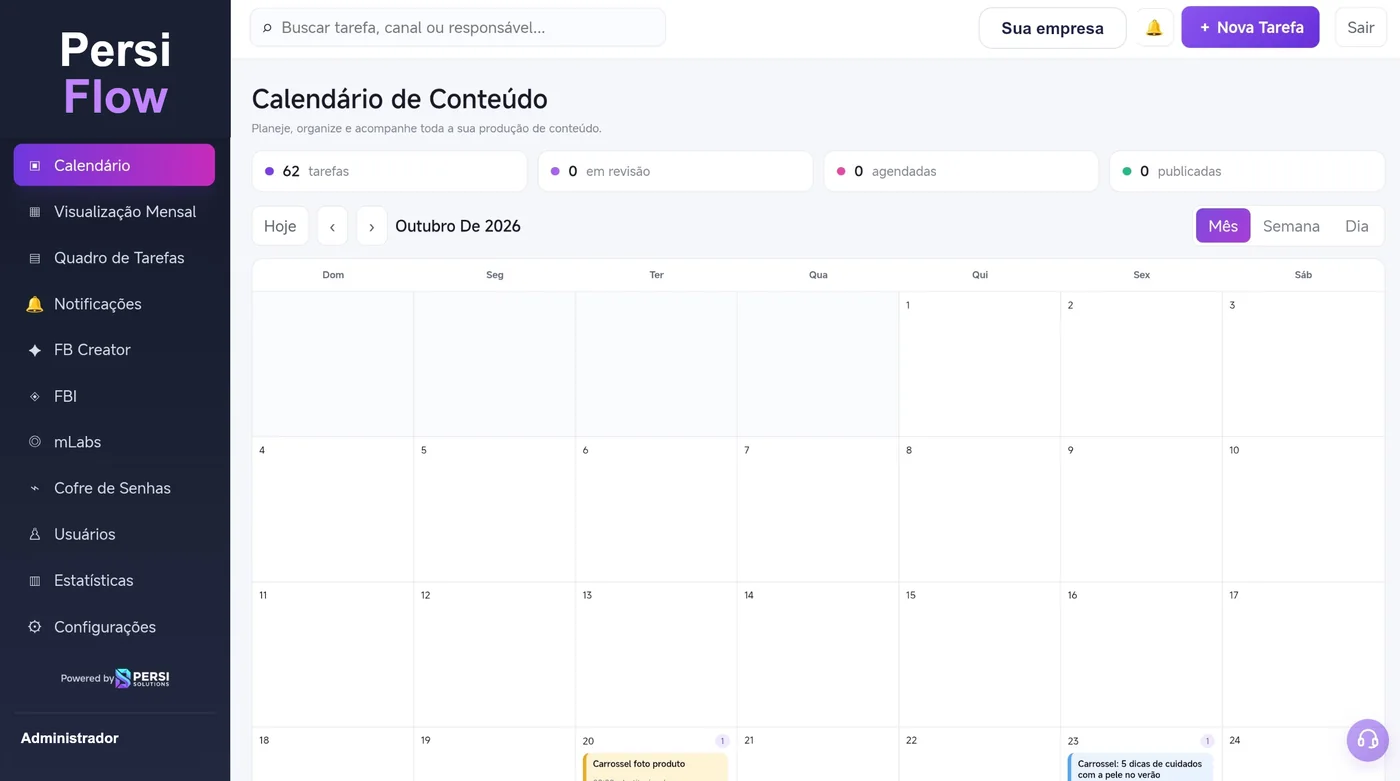Open the Carrossel foto produto task
Image resolution: width=1400 pixels, height=781 pixels.
point(656,767)
